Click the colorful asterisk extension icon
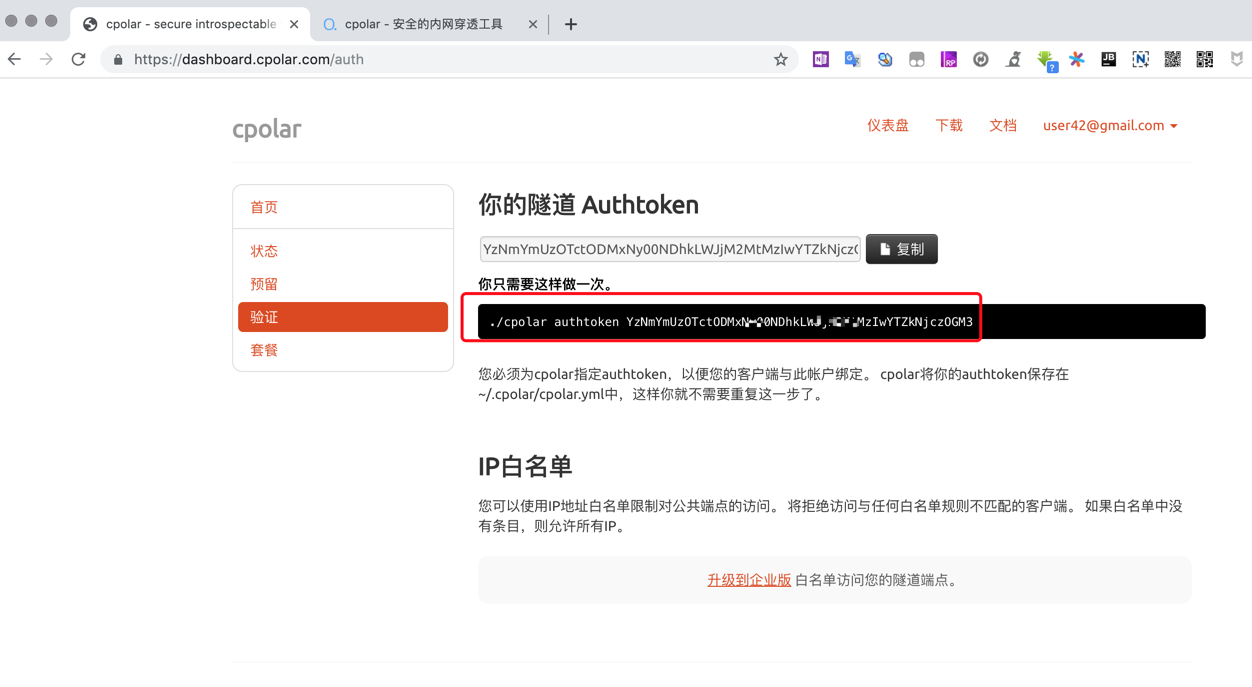This screenshot has width=1252, height=687. tap(1076, 60)
